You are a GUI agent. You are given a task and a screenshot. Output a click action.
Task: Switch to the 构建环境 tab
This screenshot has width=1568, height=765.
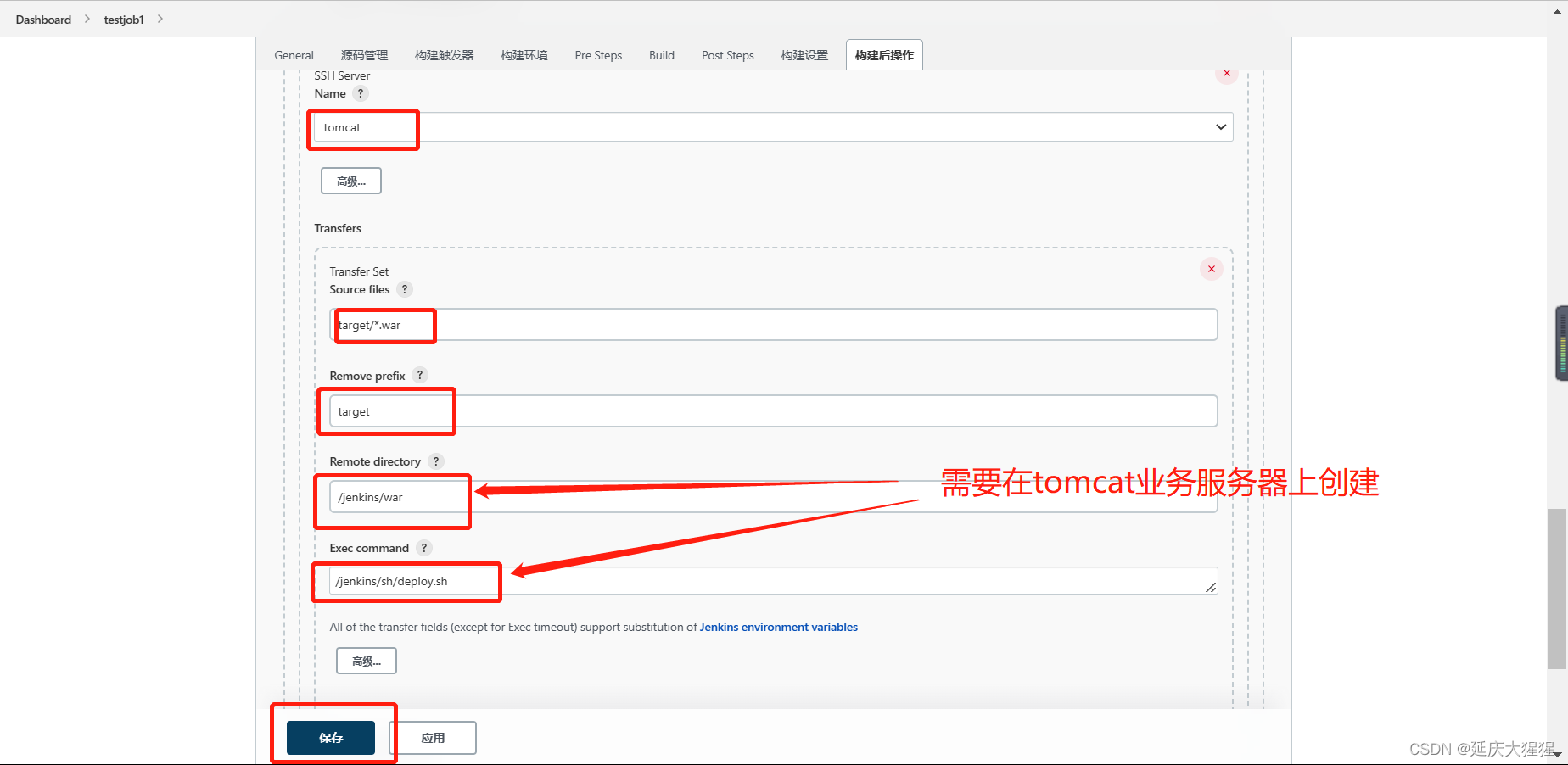524,55
